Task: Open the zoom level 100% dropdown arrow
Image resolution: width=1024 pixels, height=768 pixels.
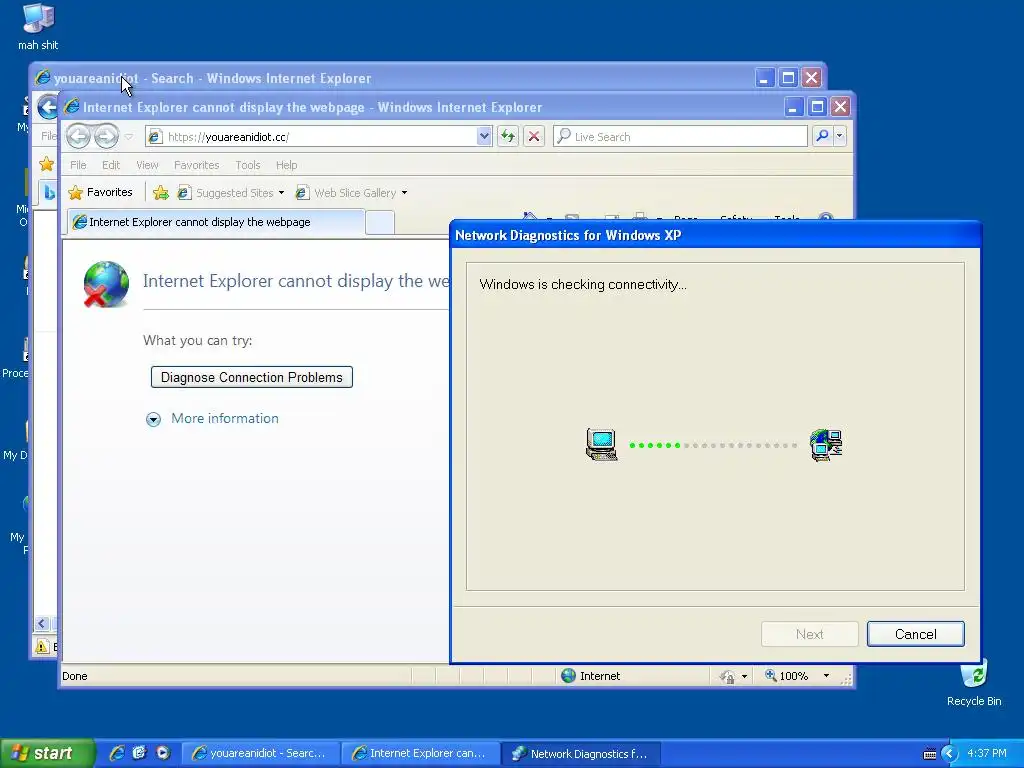Action: 826,676
